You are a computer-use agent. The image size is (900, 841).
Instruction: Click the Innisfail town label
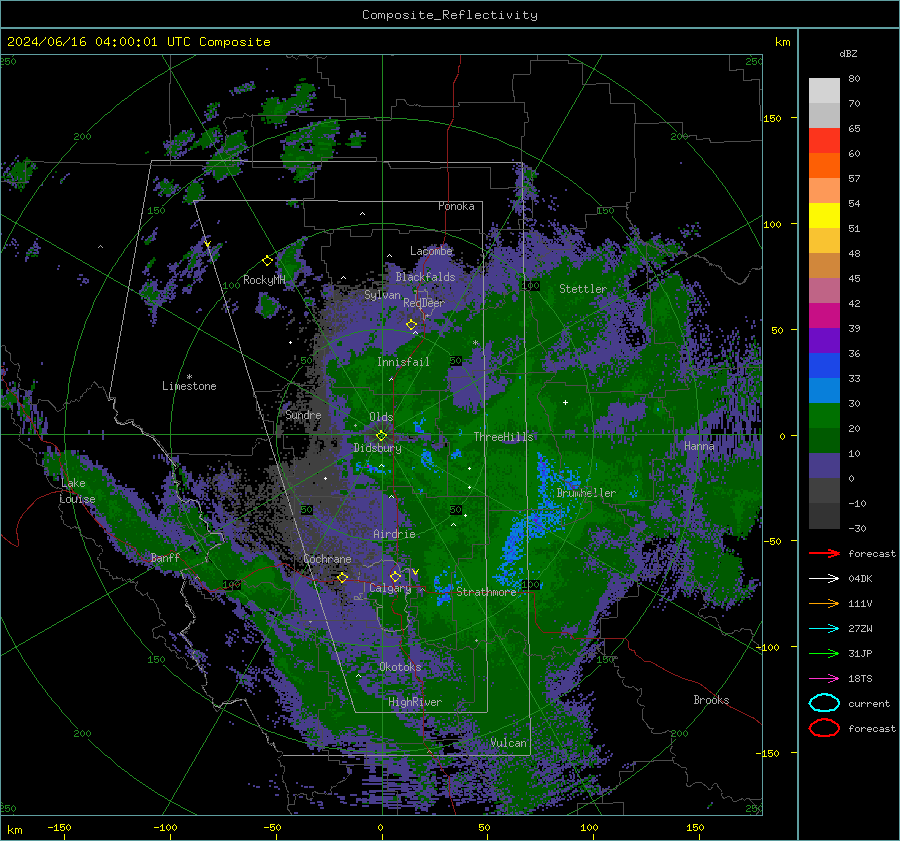pyautogui.click(x=403, y=362)
